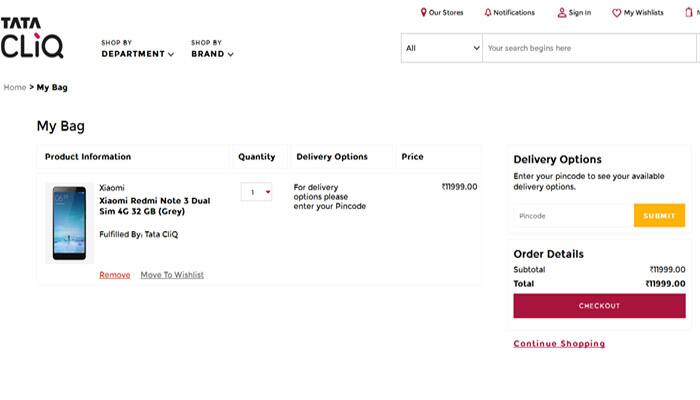Viewport: 700px width, 400px height.
Task: Expand Shop by Department menu
Action: 138,49
